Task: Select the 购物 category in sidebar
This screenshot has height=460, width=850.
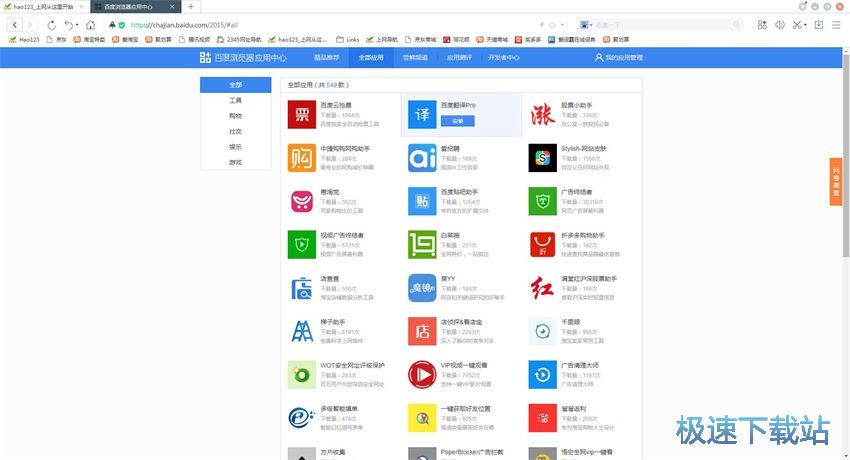Action: coord(235,116)
